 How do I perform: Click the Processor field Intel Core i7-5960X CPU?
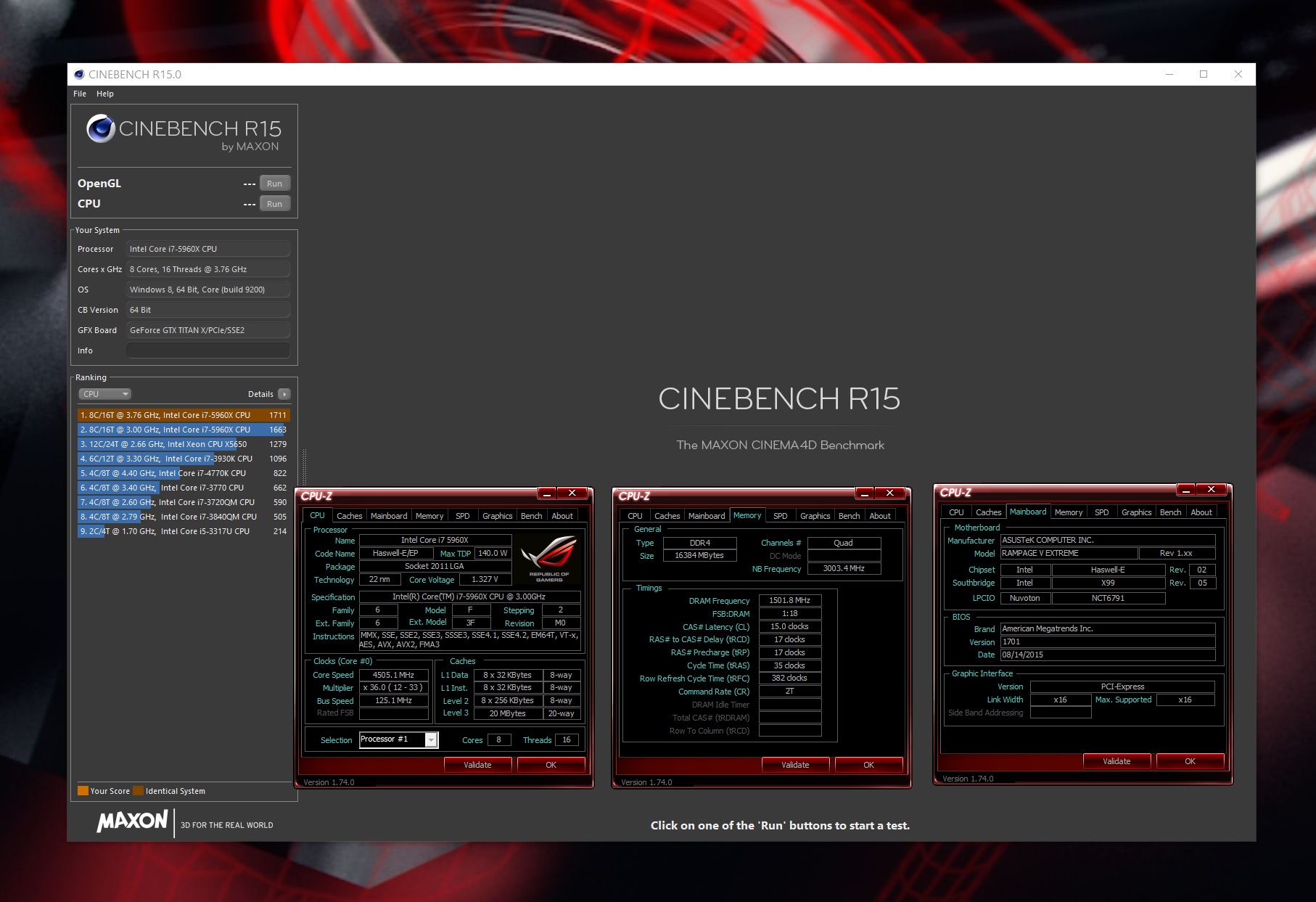tap(208, 249)
